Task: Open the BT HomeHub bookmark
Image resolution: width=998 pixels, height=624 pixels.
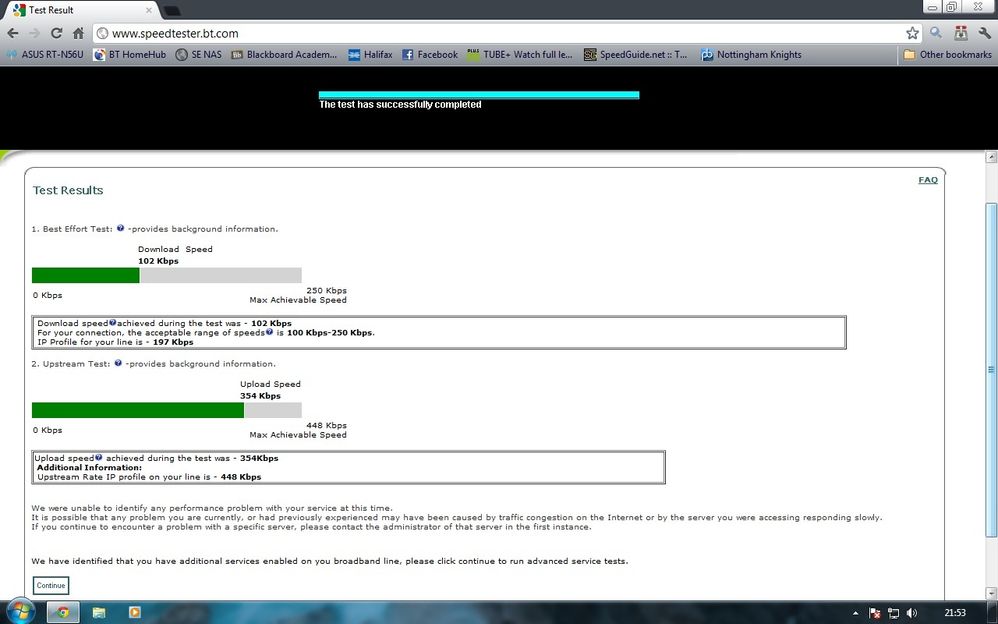Action: coord(130,55)
